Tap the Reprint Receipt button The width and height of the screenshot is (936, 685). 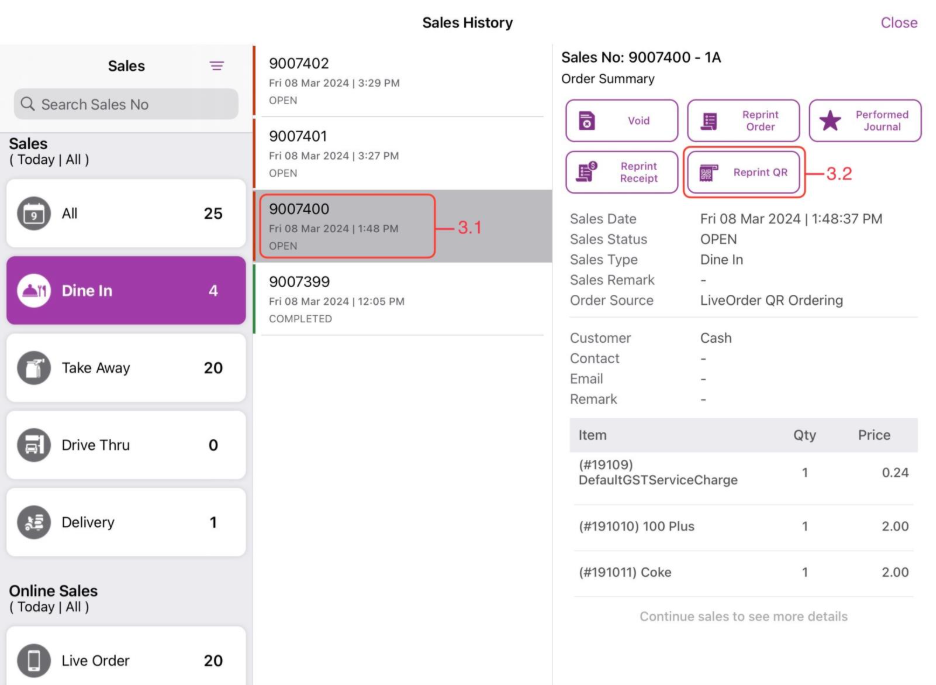pos(622,172)
